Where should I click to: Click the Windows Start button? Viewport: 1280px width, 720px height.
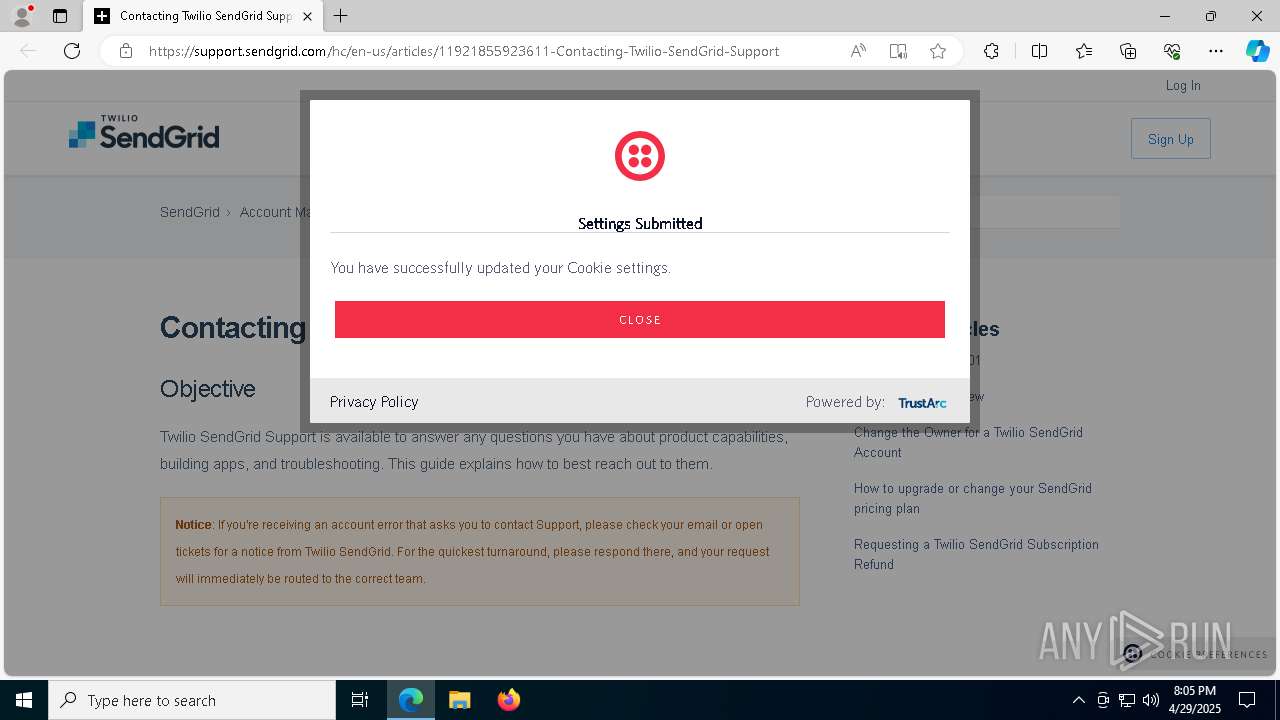tap(24, 700)
